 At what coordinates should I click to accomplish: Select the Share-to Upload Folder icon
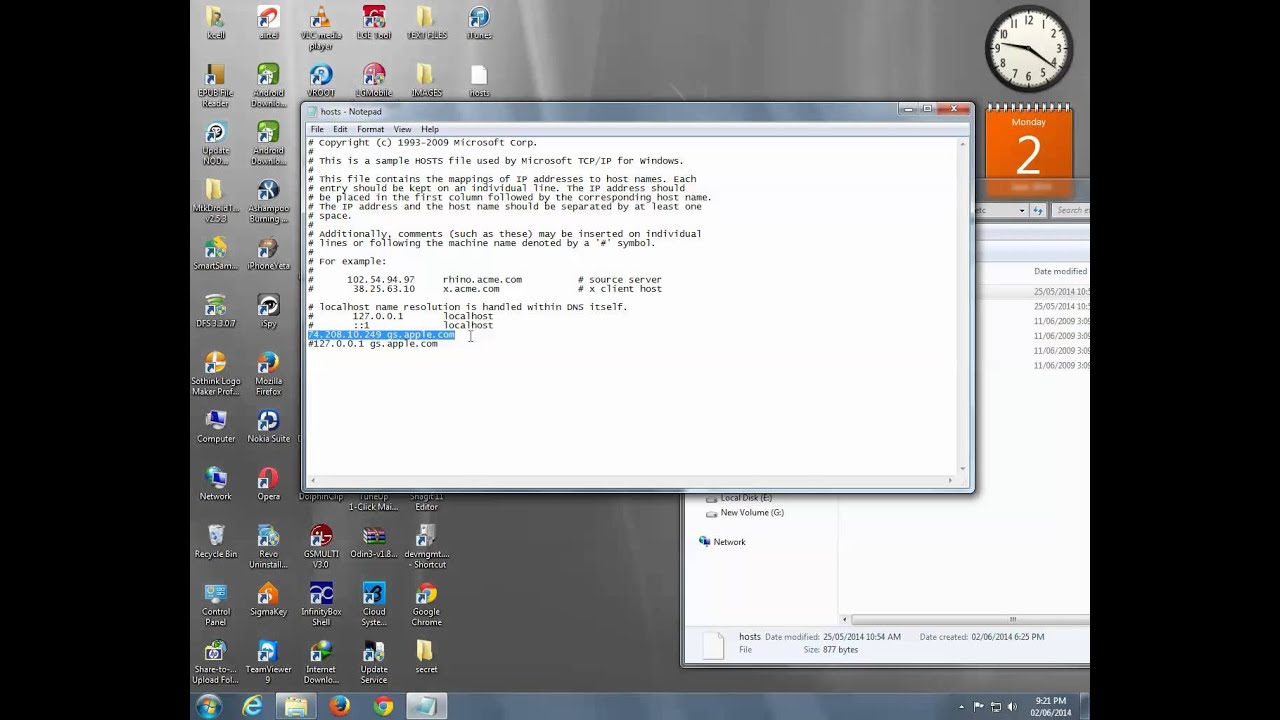pos(215,662)
